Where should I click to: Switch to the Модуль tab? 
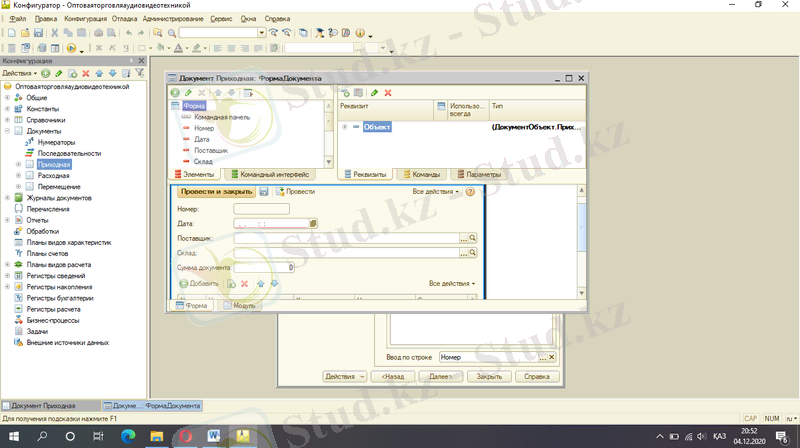[243, 306]
